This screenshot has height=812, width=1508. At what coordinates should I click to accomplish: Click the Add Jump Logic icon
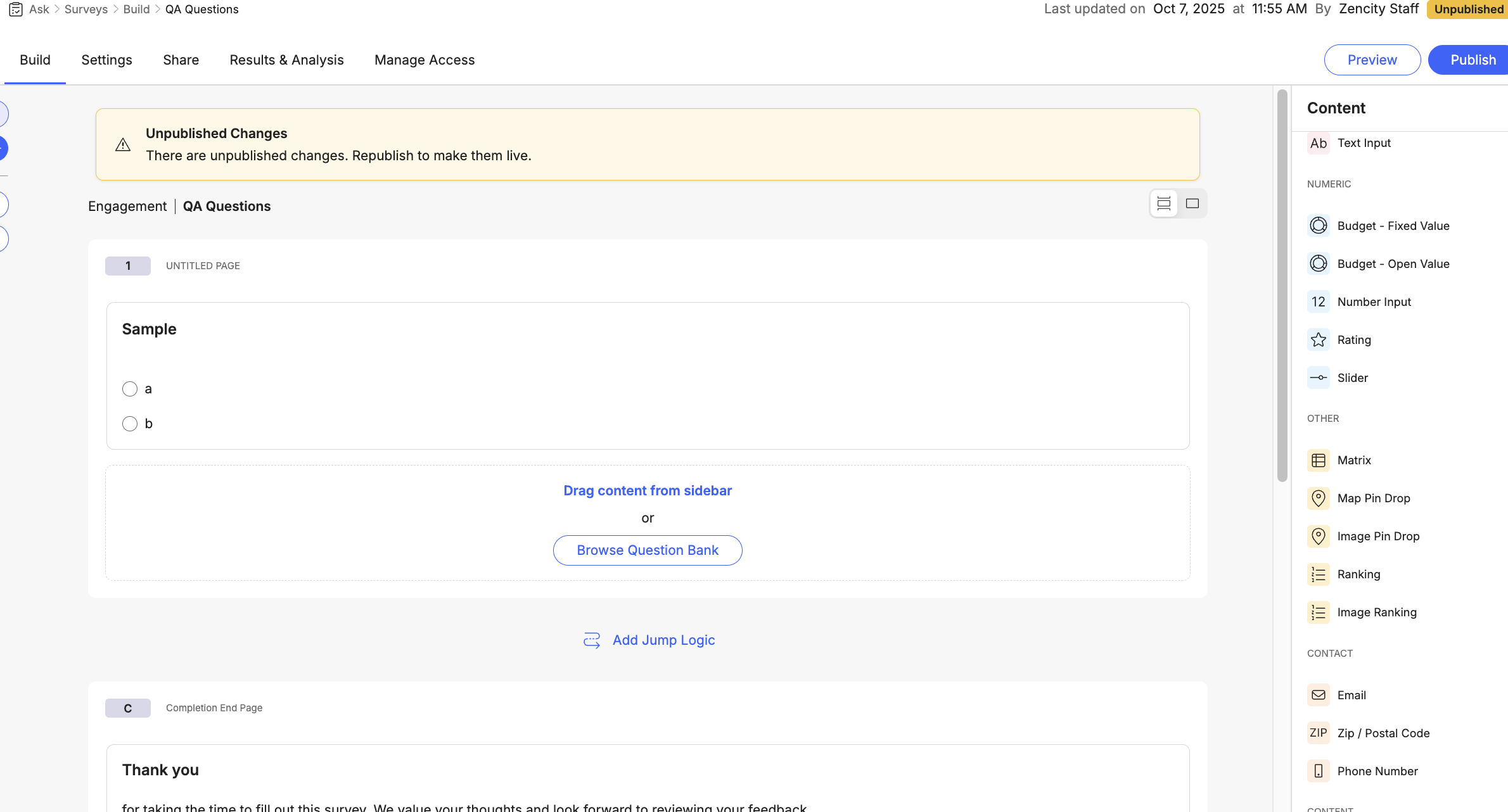[592, 640]
